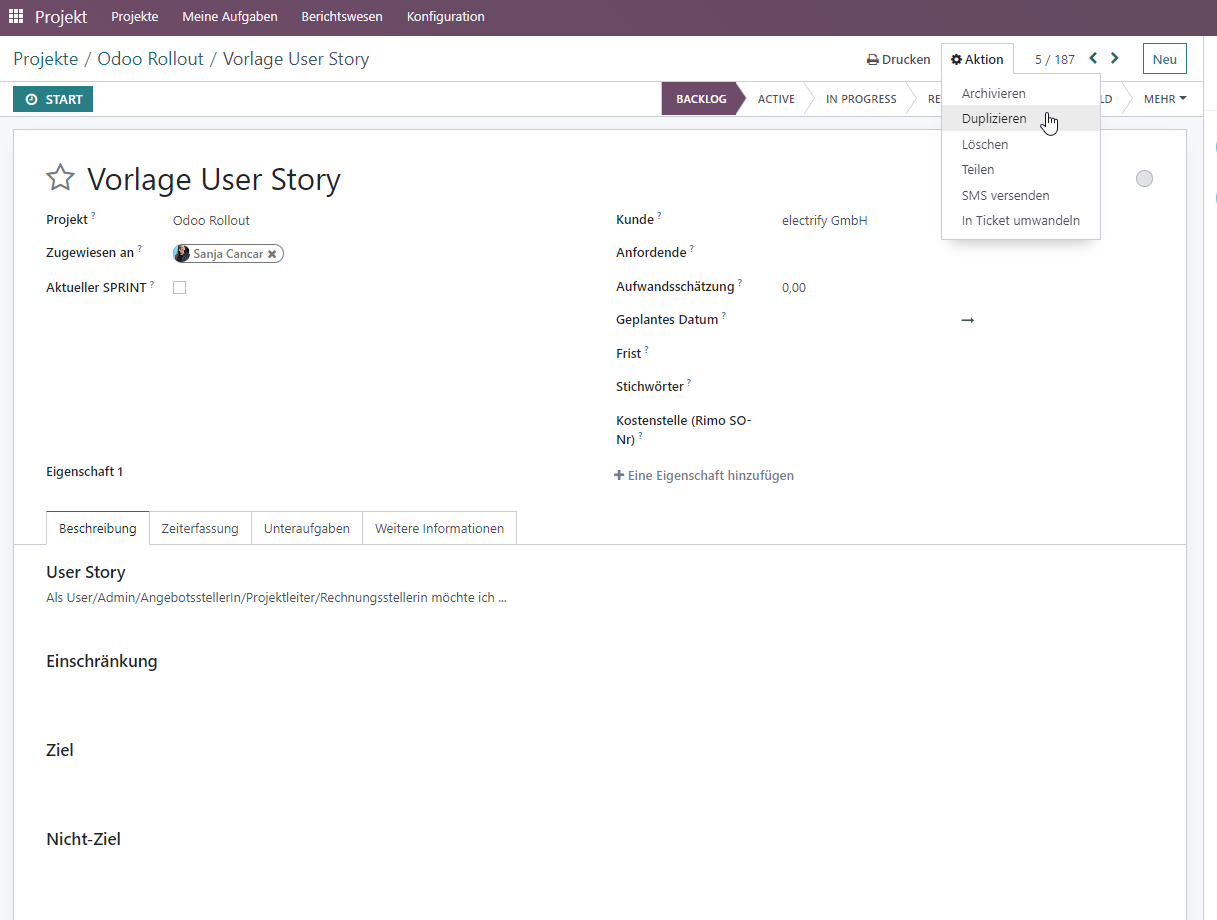The height and width of the screenshot is (920, 1217).
Task: Click the record pager 5 / 187
Action: [1055, 59]
